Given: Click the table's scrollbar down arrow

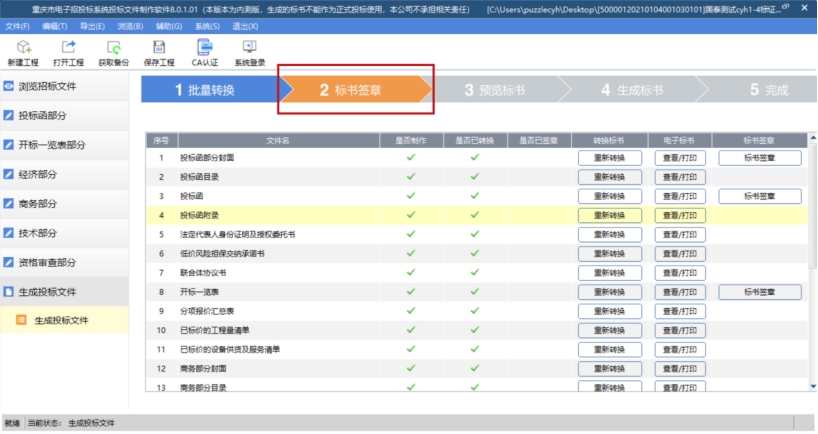Looking at the screenshot, I should [811, 385].
